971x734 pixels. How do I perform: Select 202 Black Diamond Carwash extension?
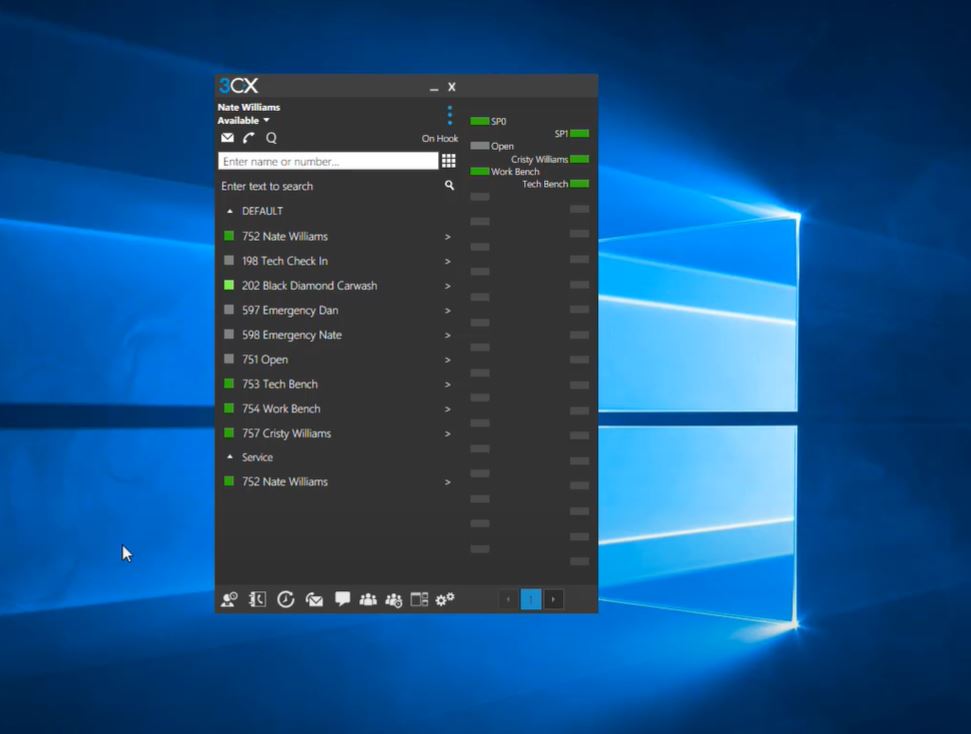point(309,286)
